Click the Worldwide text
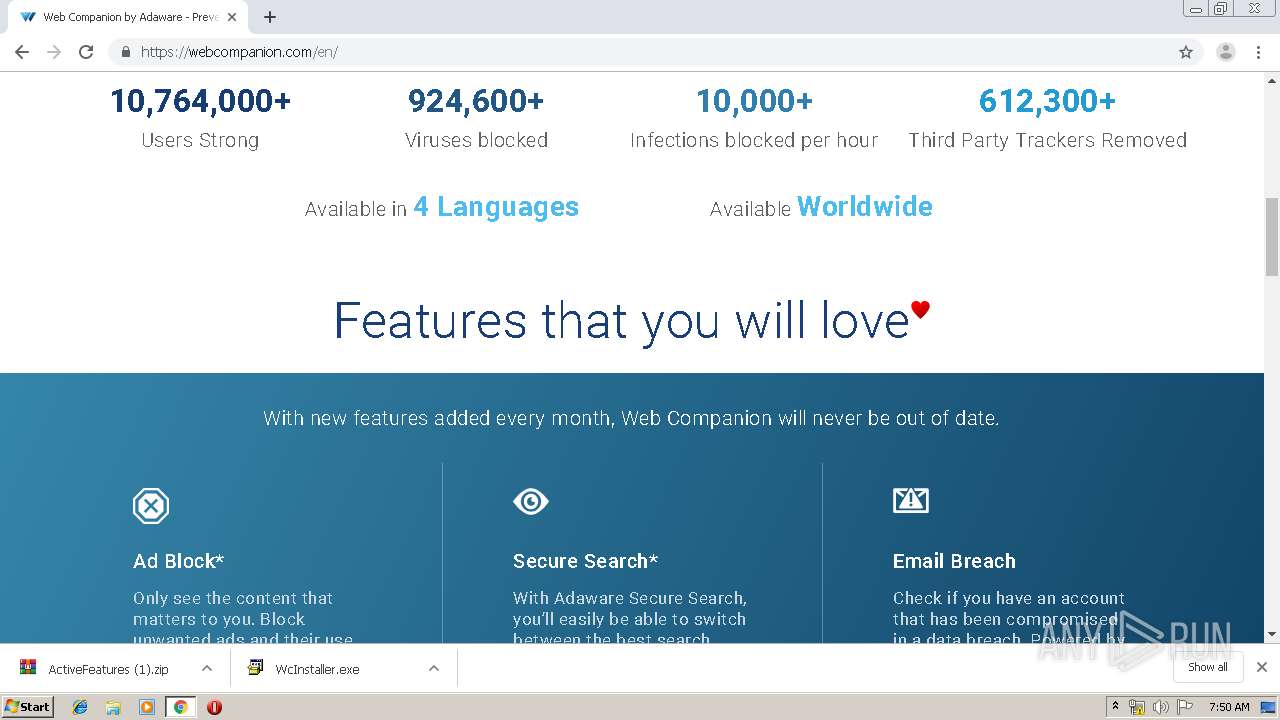 (865, 207)
